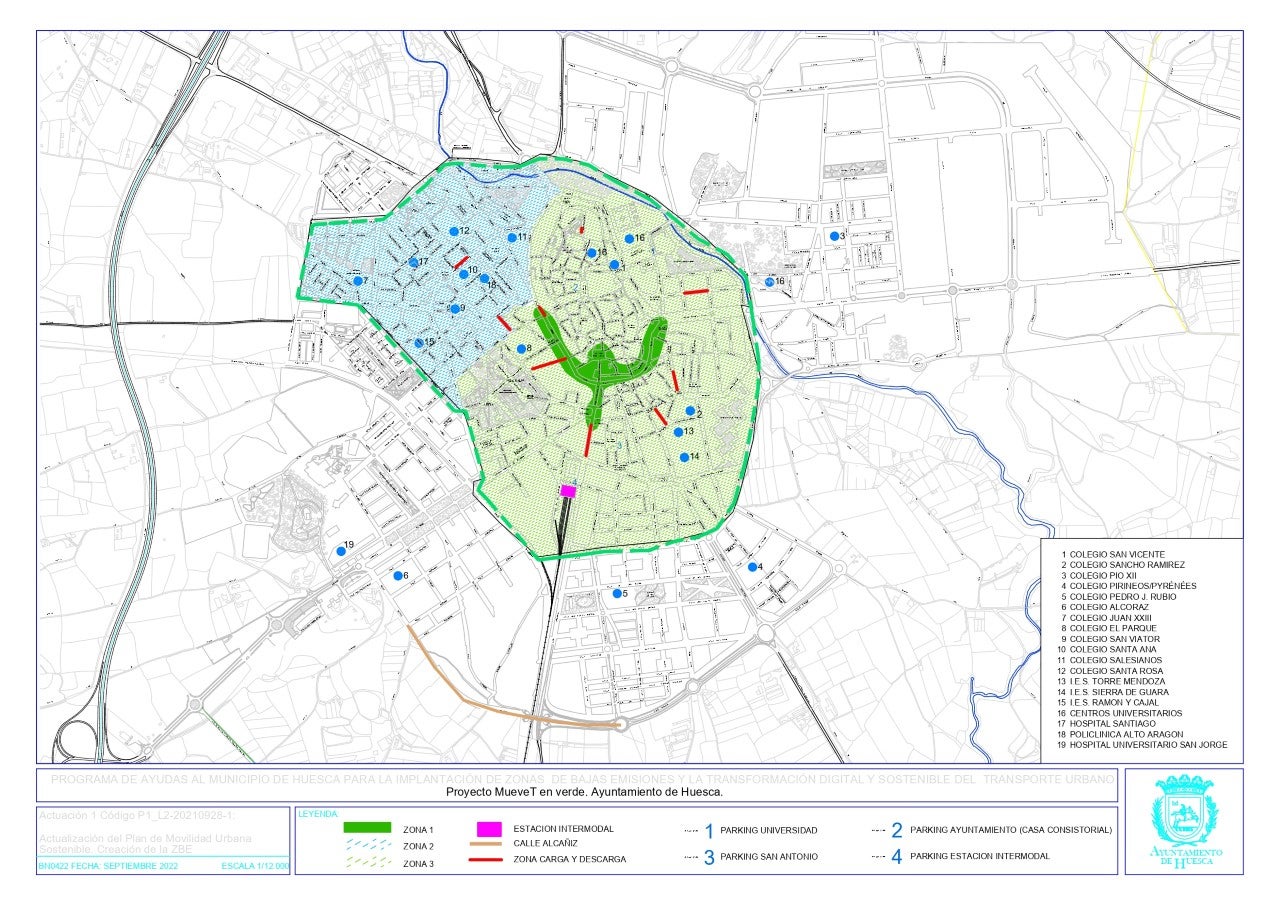Click blue map marker number 19
This screenshot has width=1280, height=905.
pyautogui.click(x=341, y=551)
